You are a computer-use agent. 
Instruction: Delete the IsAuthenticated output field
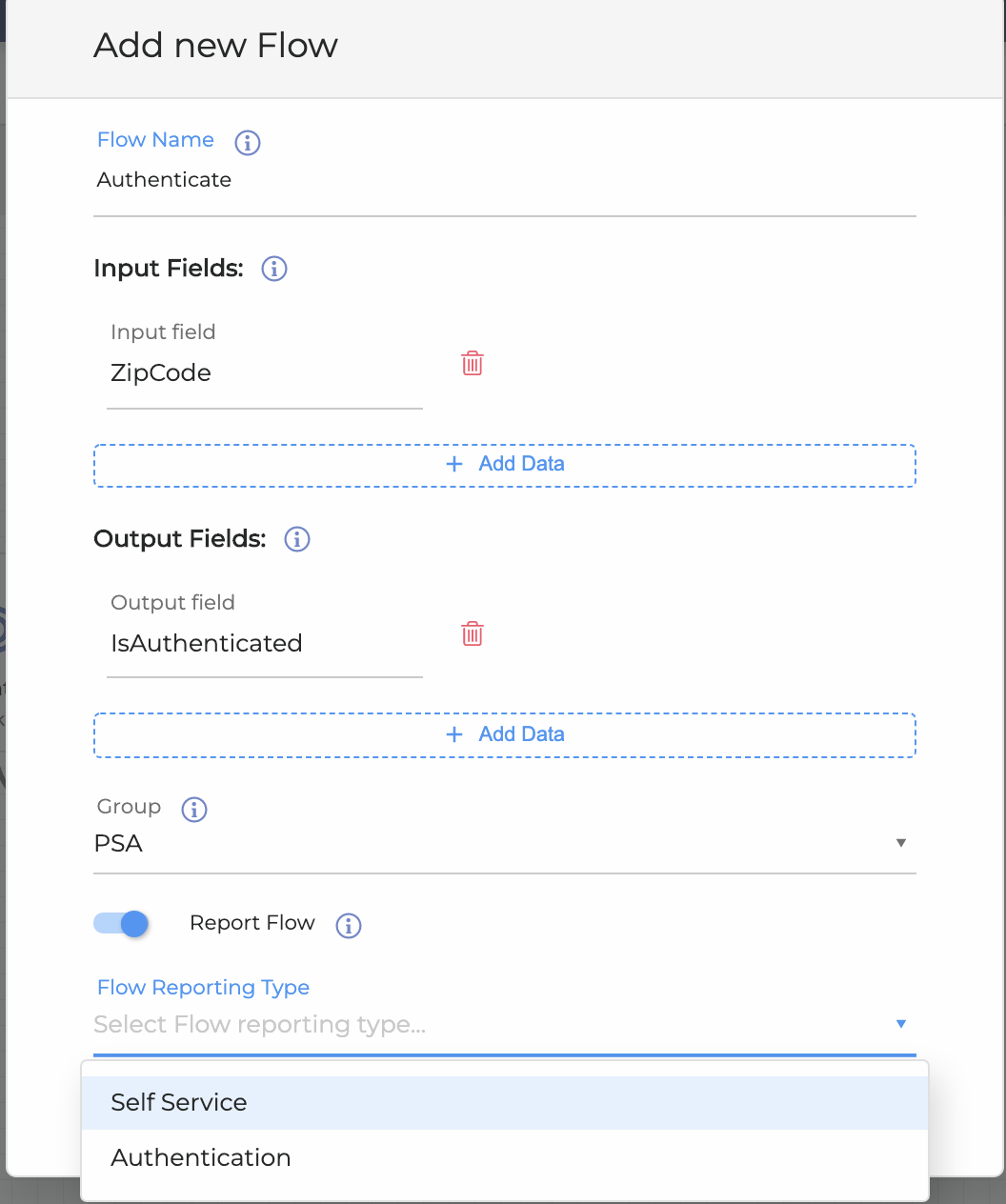(473, 633)
